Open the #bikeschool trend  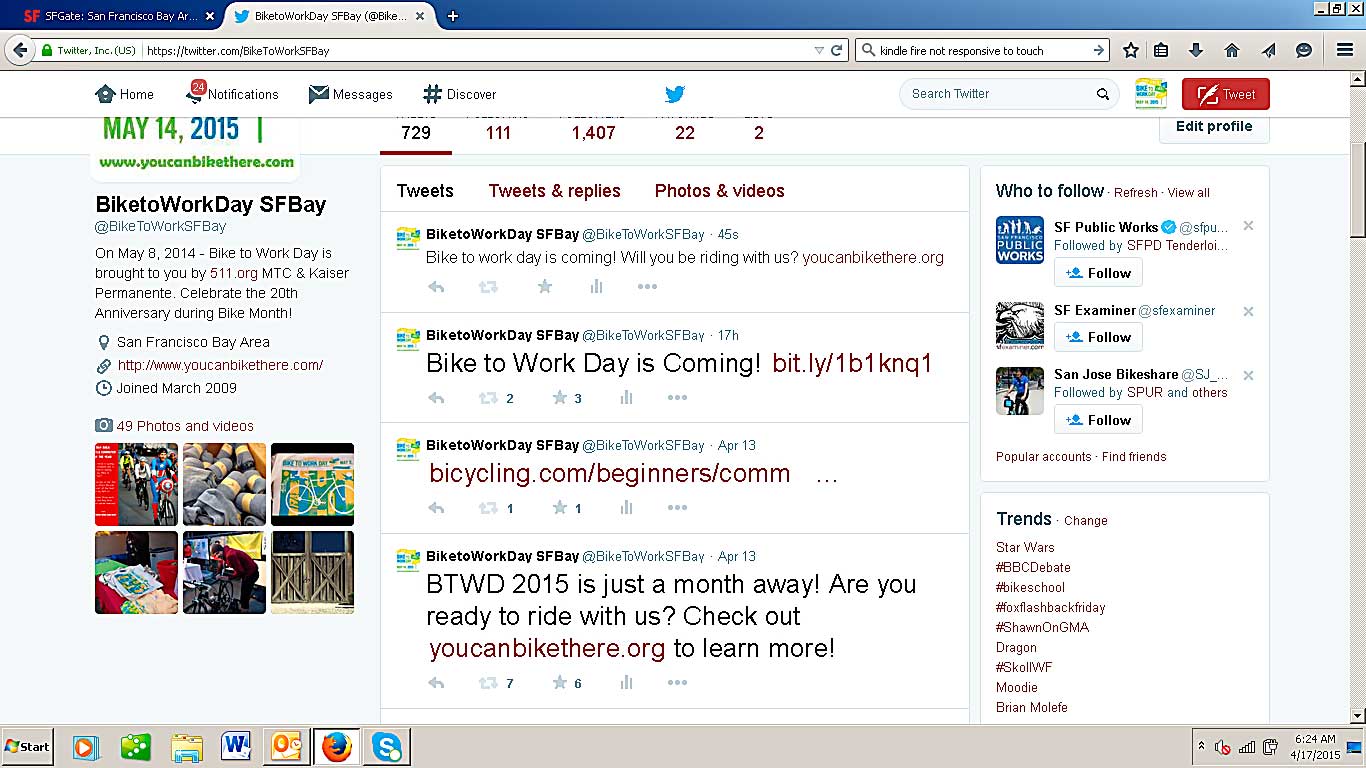tap(1030, 587)
